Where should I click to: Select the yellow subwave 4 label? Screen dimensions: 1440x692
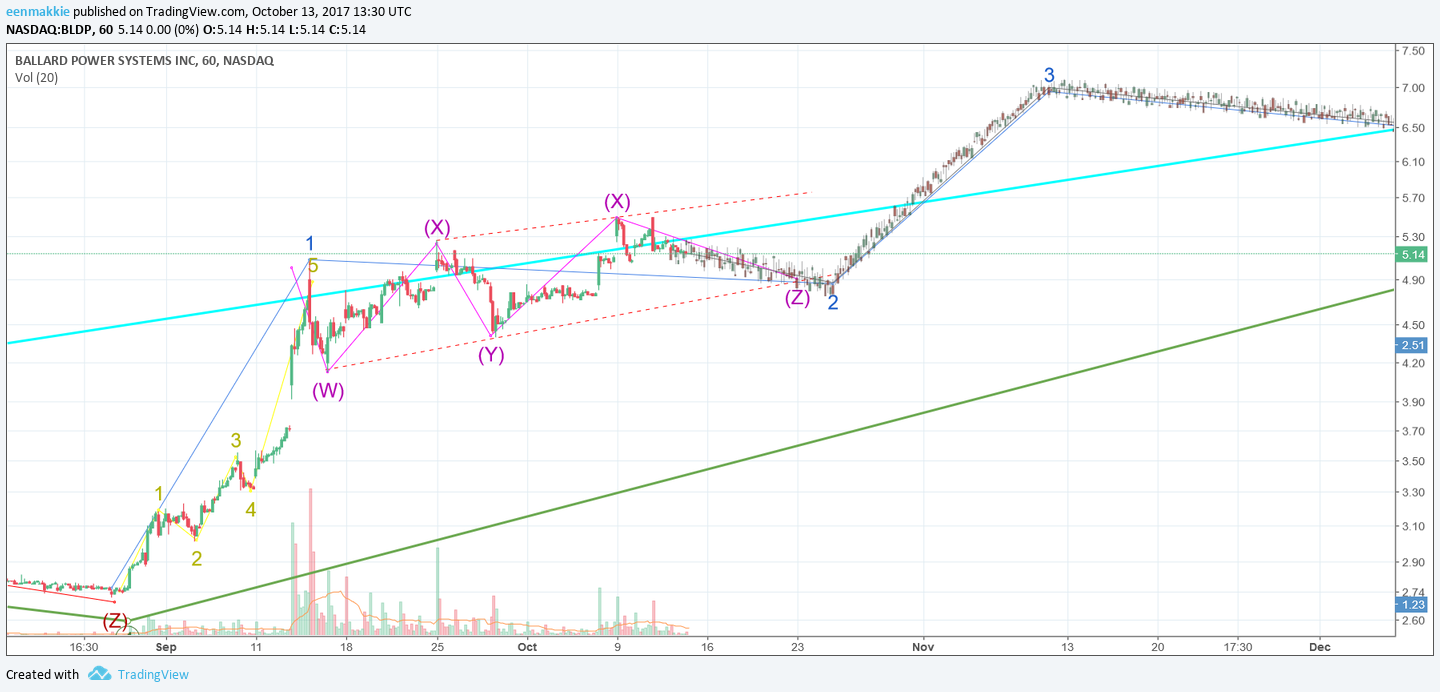click(251, 509)
